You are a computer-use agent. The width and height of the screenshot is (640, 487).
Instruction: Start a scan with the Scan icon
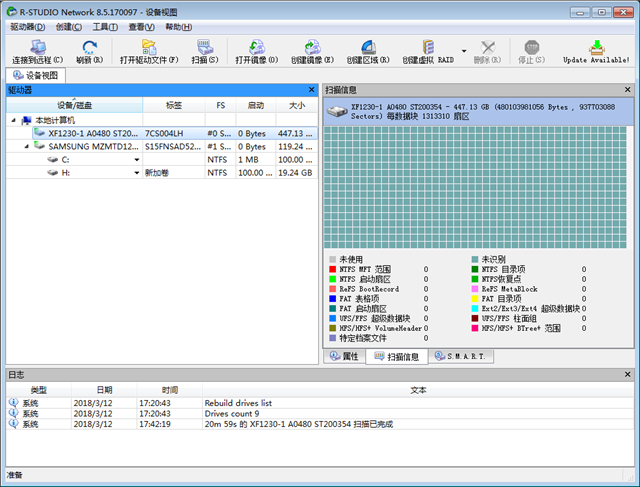(x=204, y=47)
